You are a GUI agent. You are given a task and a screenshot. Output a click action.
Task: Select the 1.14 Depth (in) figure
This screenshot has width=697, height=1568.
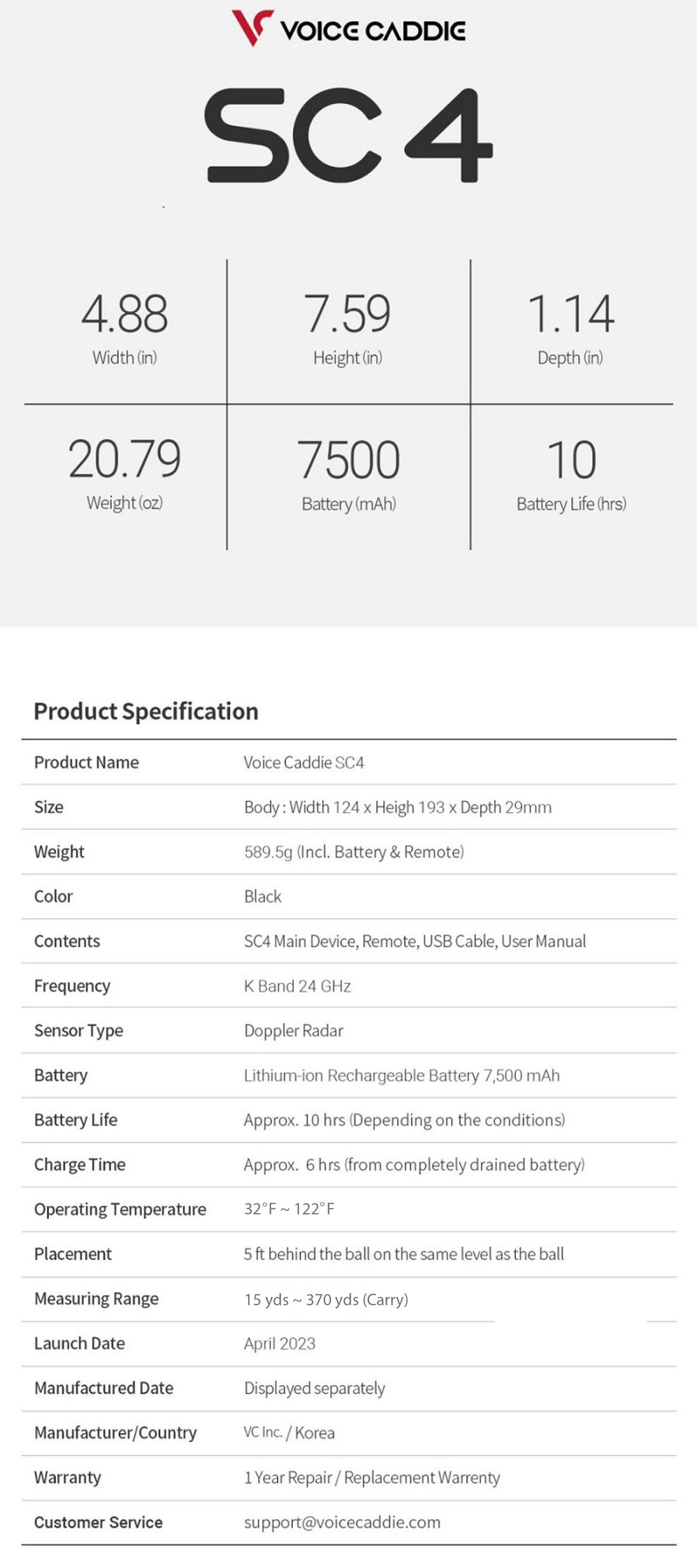pos(571,314)
